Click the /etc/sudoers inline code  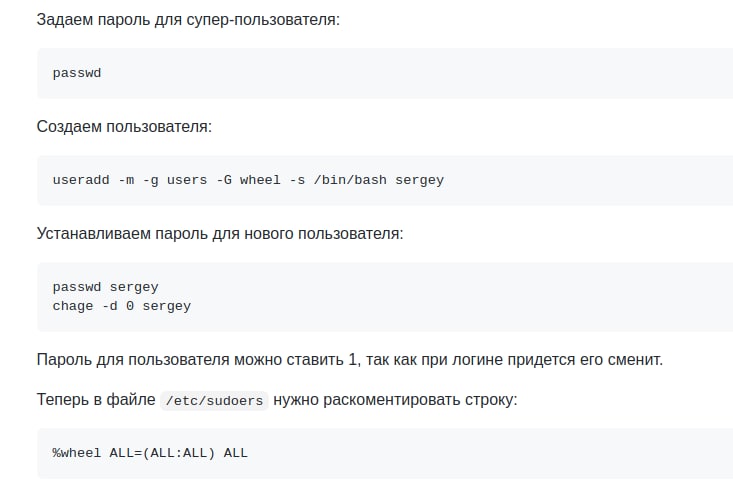(215, 400)
